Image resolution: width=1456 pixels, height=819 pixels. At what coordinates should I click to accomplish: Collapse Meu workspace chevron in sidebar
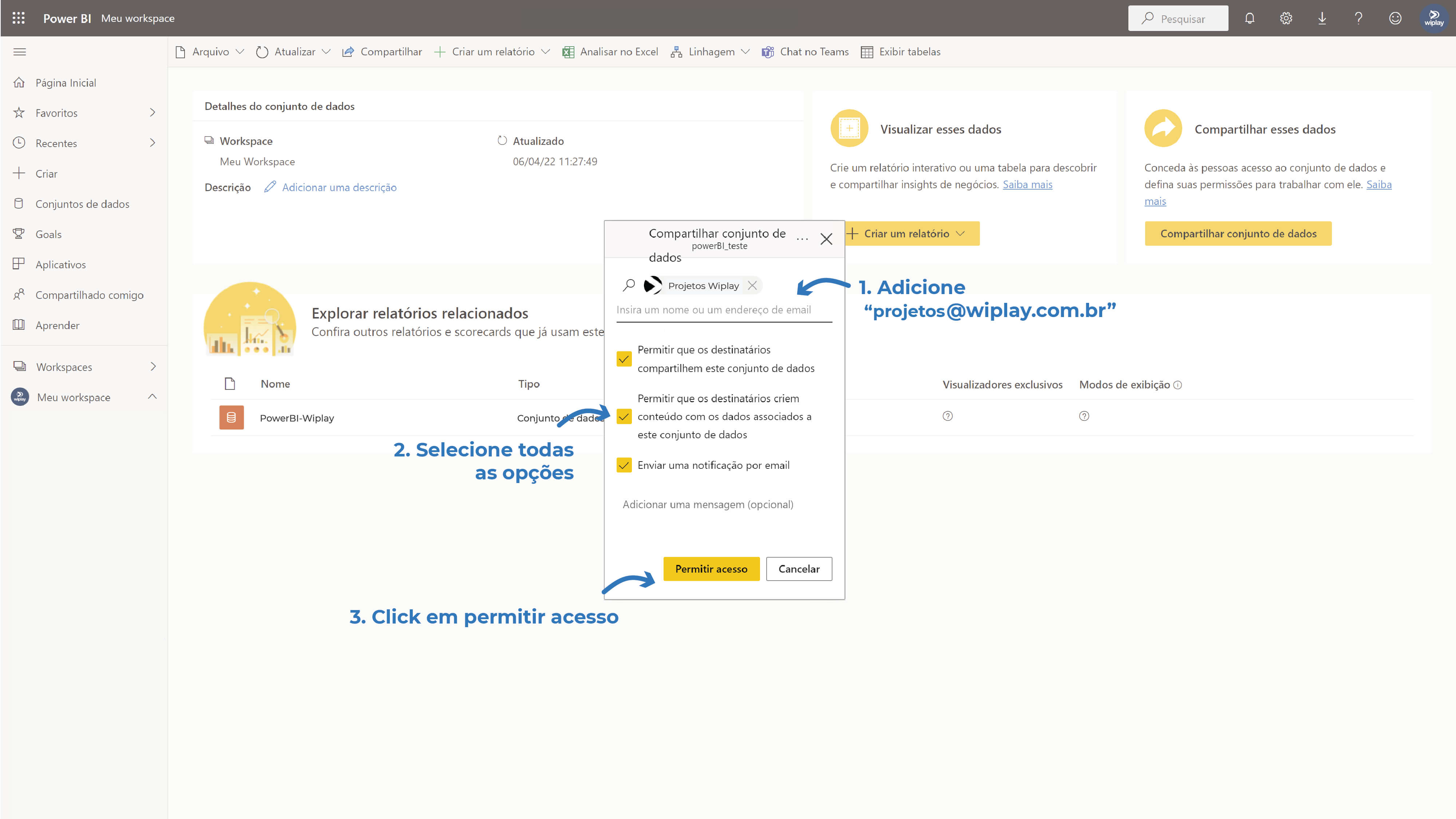152,397
